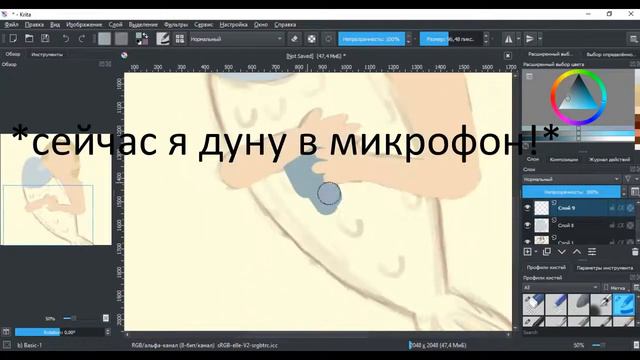Open the fill pattern swatch button
640x360 pixels.
(121, 39)
